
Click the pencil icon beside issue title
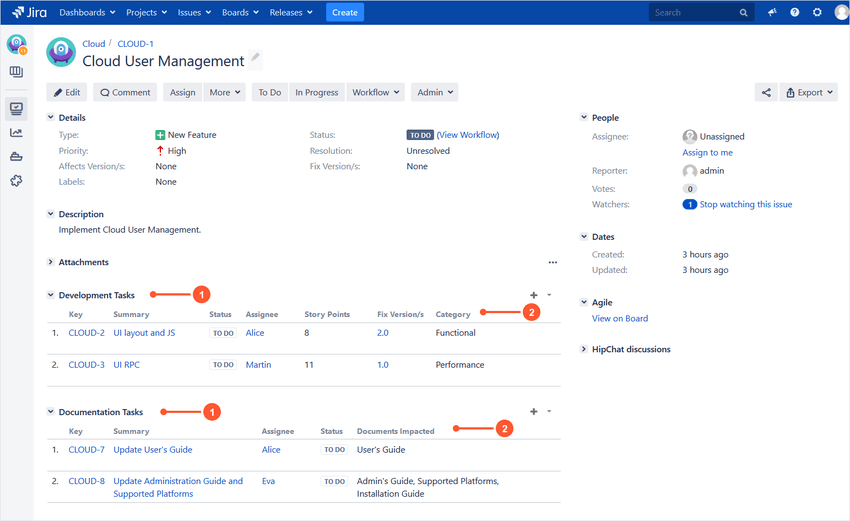click(x=255, y=57)
